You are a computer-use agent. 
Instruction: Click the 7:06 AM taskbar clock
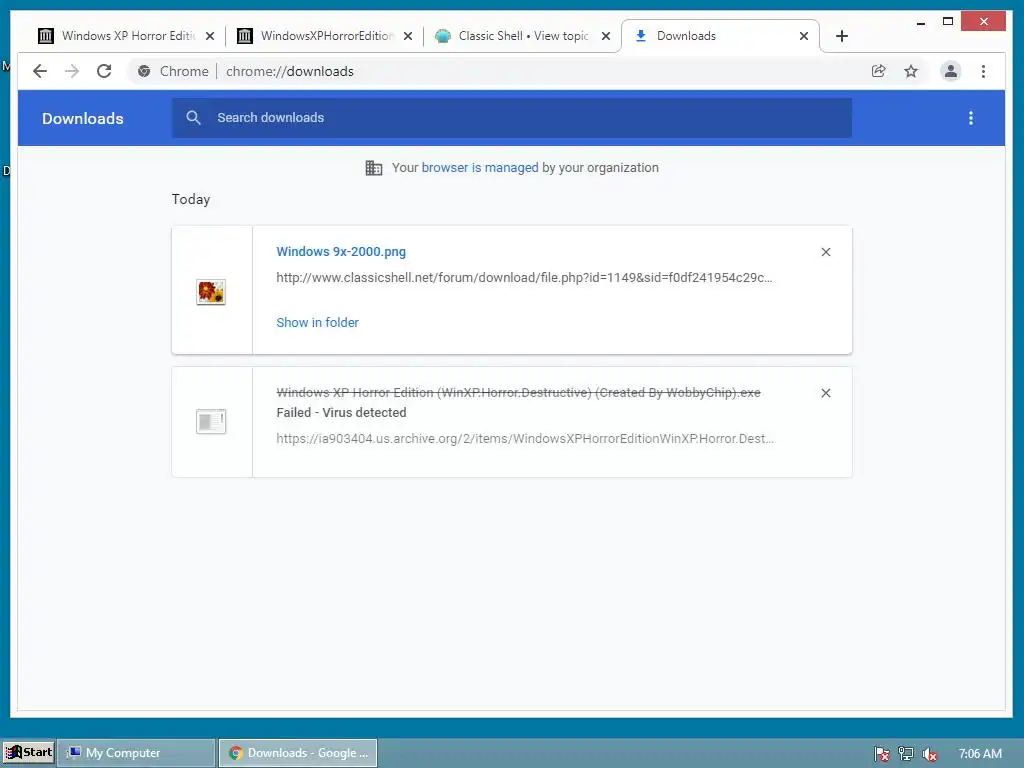(980, 754)
